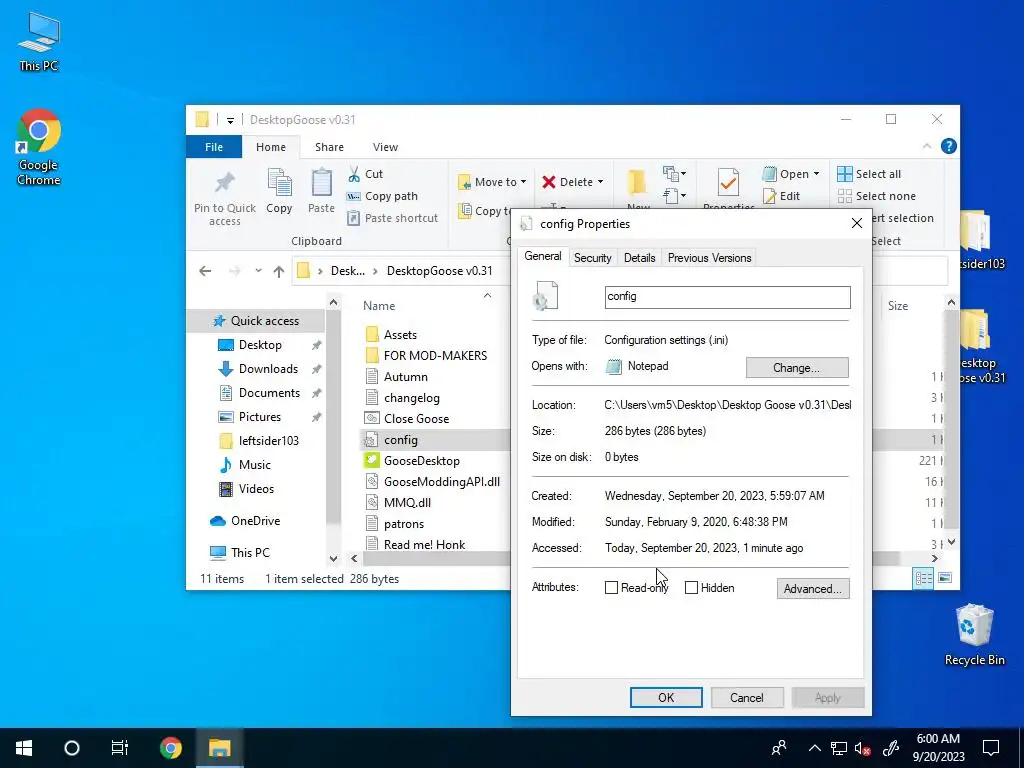Click the Cut scissors icon
Viewport: 1024px width, 768px height.
coord(354,174)
